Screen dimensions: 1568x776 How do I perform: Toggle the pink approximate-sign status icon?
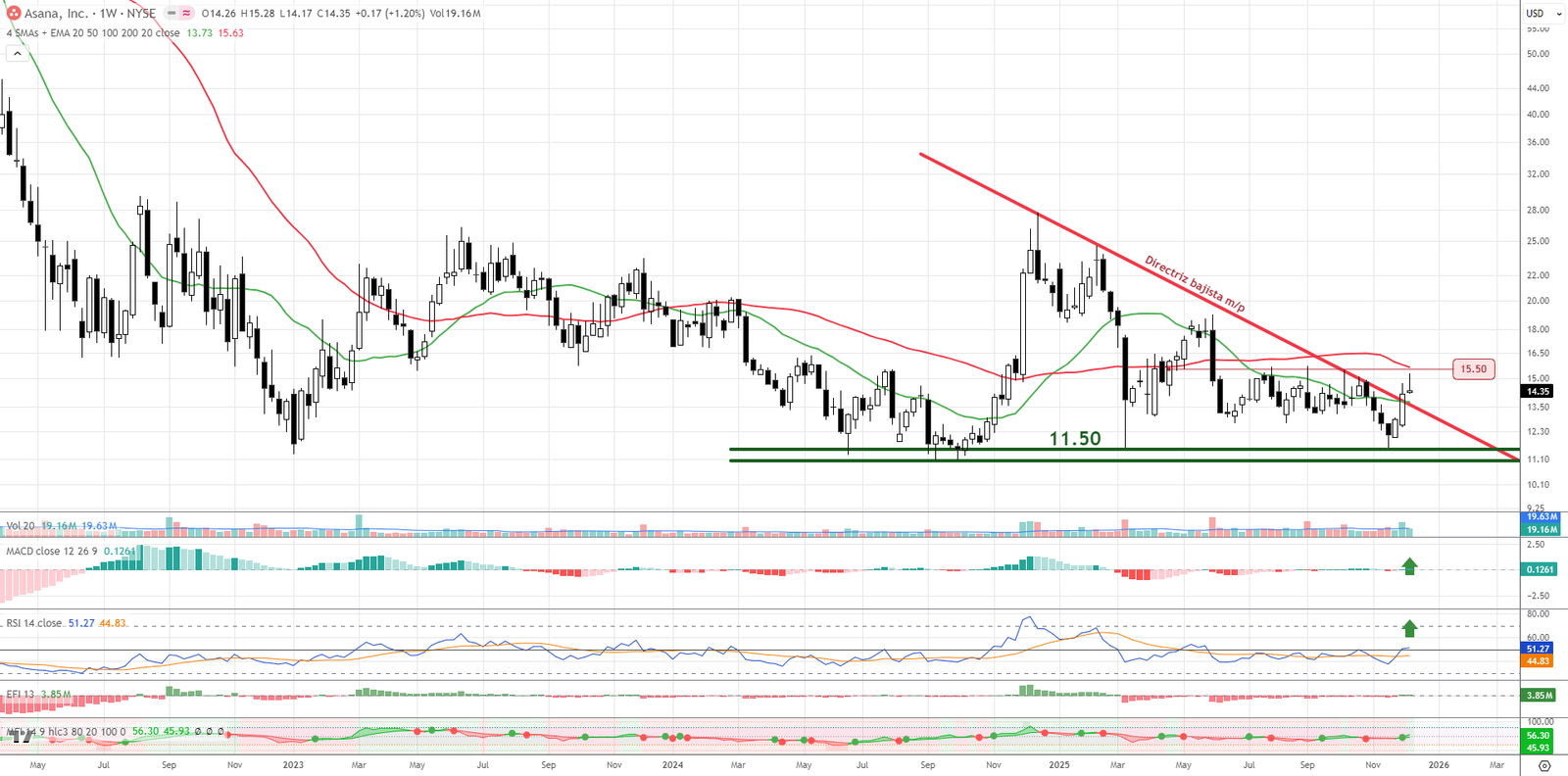tap(186, 14)
